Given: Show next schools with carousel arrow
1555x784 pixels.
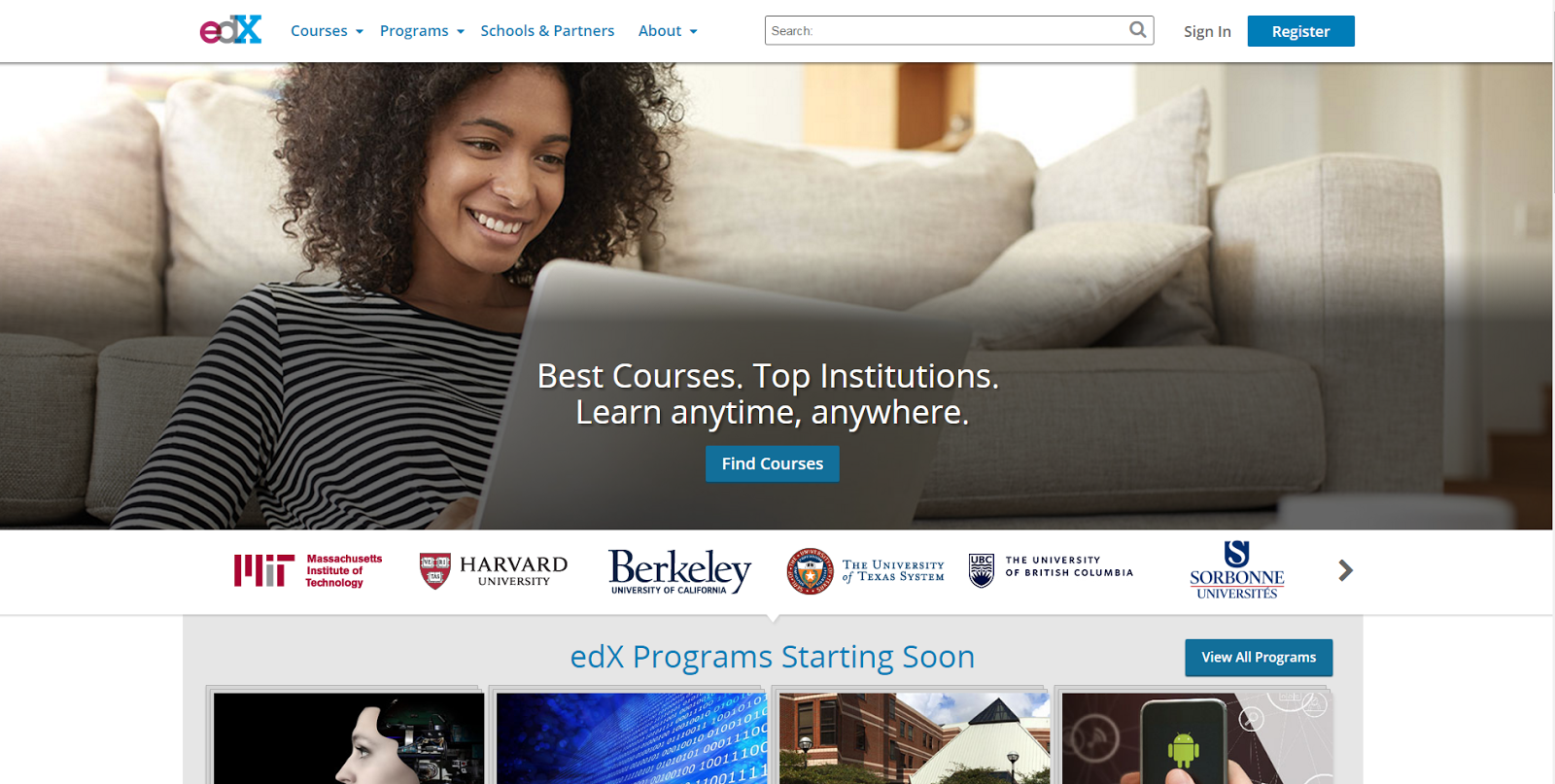Looking at the screenshot, I should (1345, 570).
